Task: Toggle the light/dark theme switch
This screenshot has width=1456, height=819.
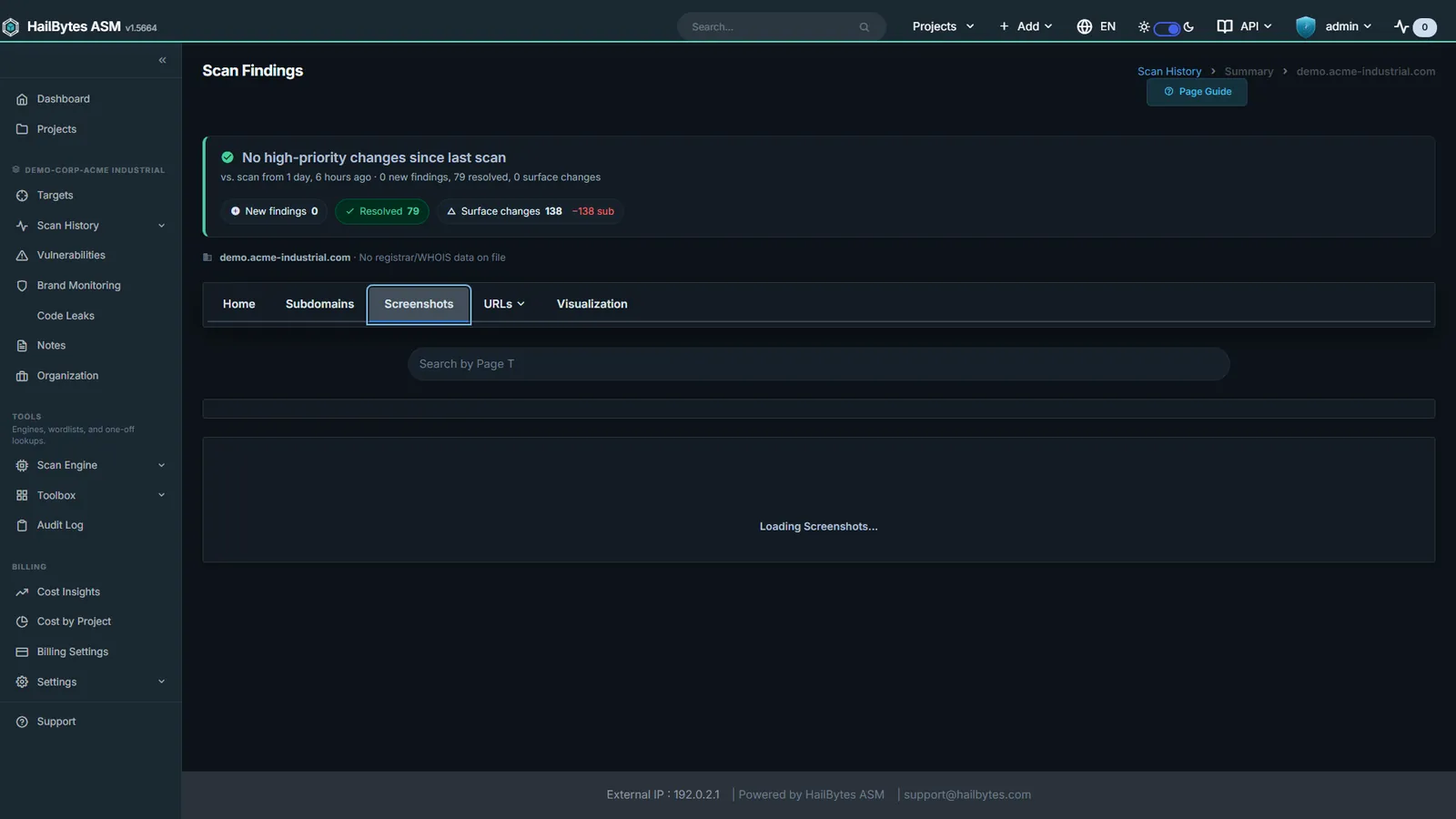Action: click(1167, 28)
